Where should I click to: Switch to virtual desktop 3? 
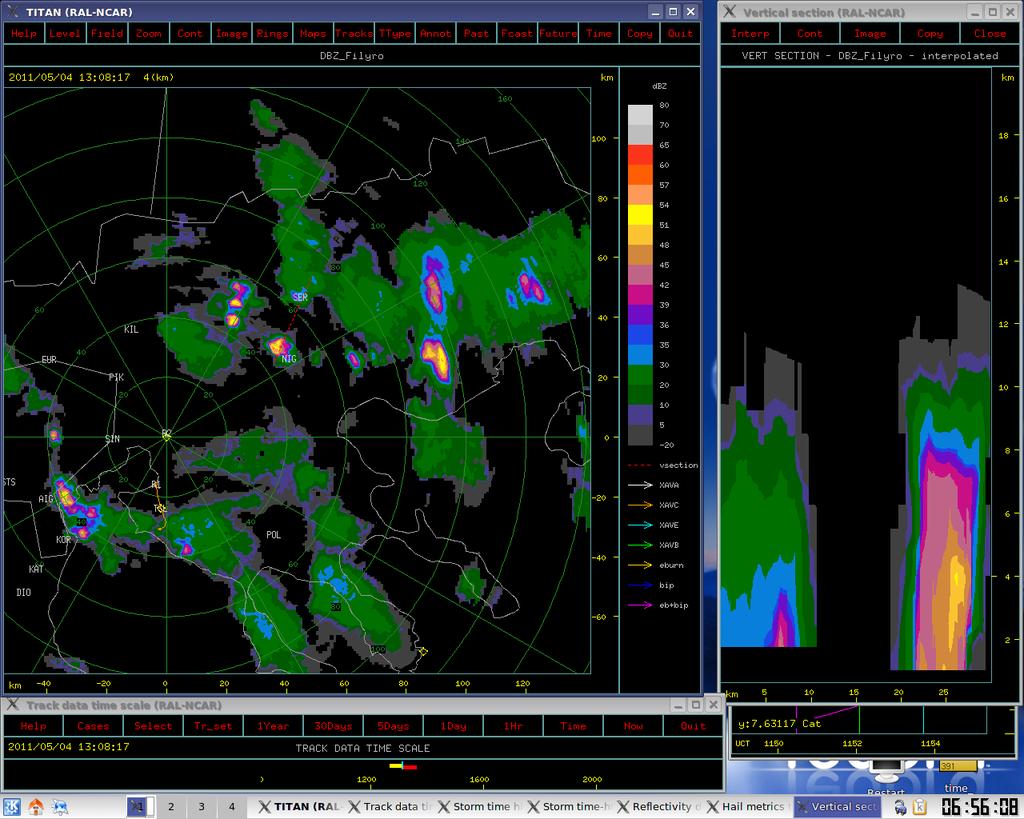(x=201, y=807)
